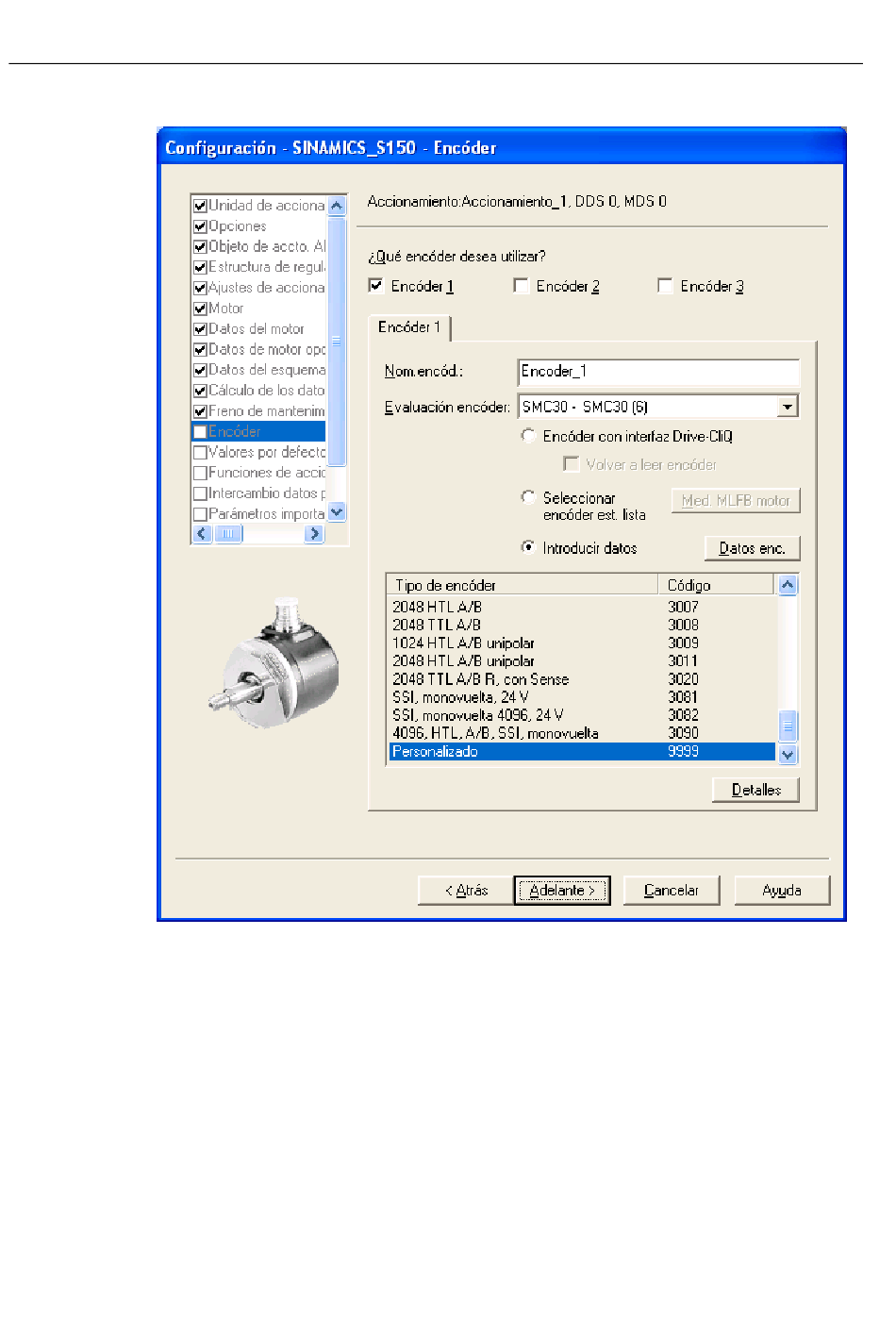Click the Código column header
The height and width of the screenshot is (1319, 896).
point(717,585)
